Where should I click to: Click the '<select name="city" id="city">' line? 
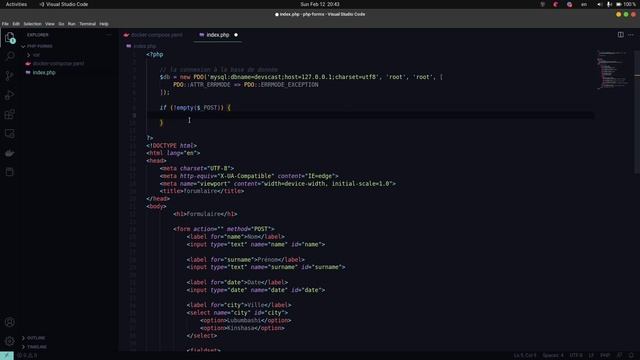[x=238, y=313]
